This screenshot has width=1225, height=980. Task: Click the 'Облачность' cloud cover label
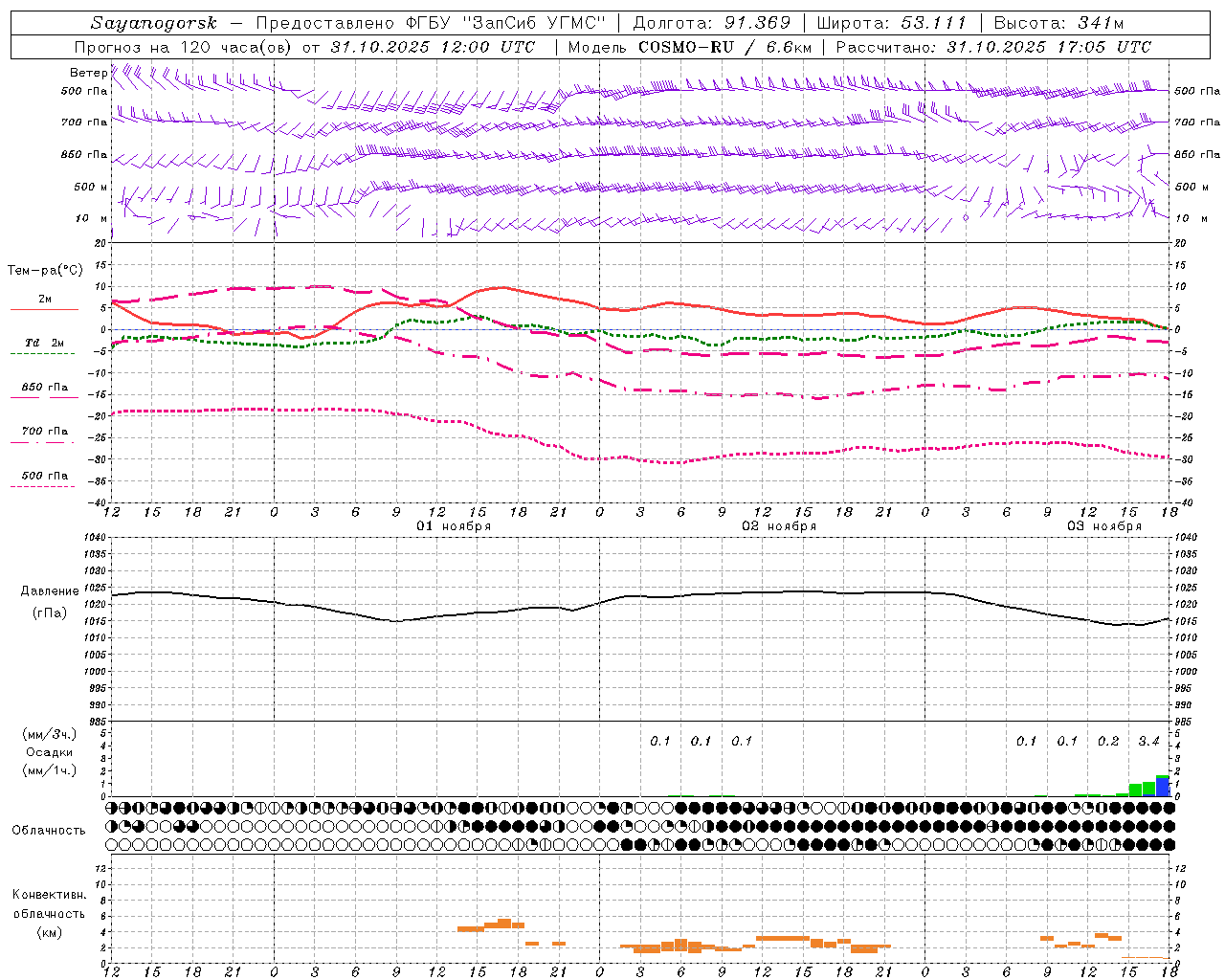coord(49,831)
